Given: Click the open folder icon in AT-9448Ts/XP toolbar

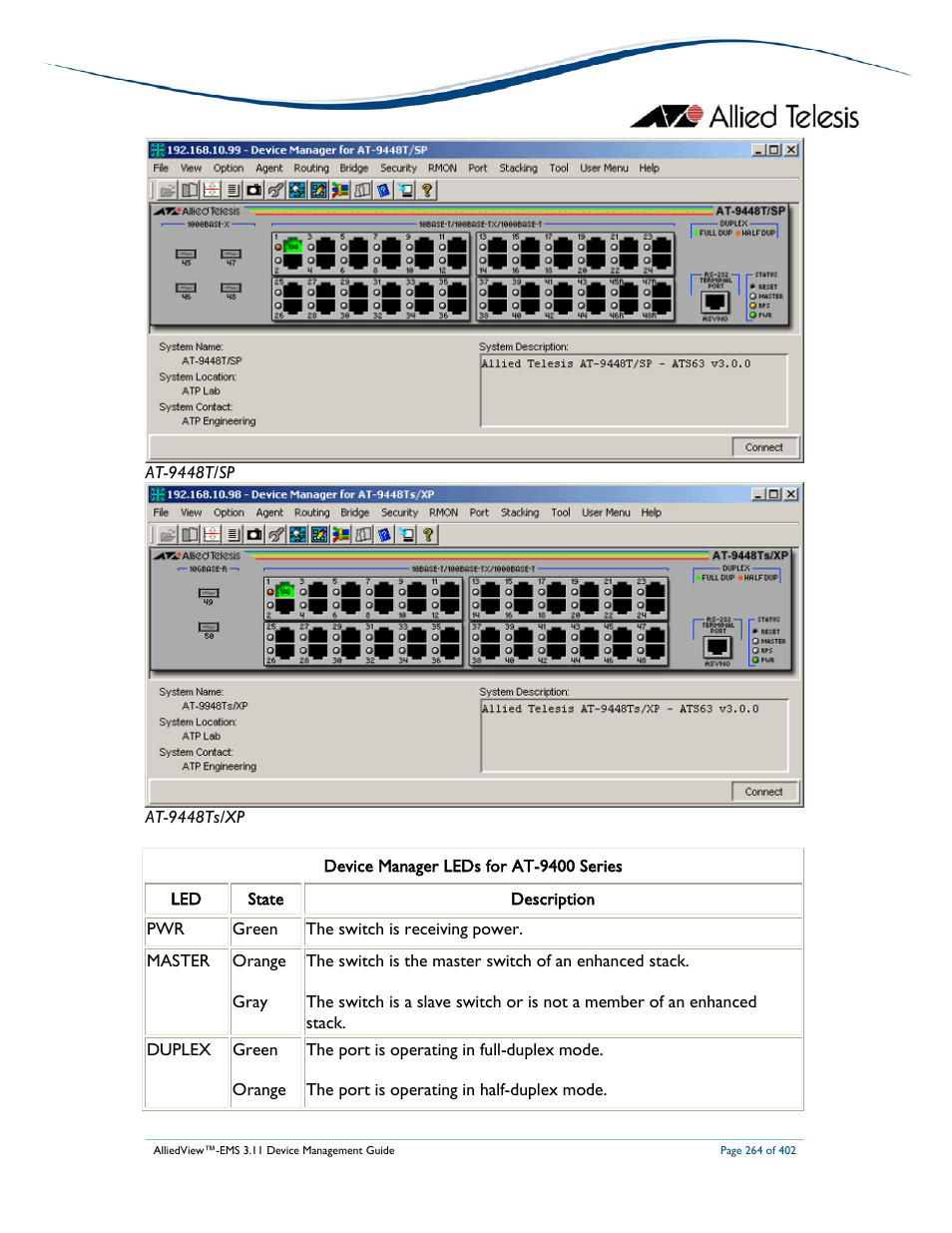Looking at the screenshot, I should click(168, 534).
